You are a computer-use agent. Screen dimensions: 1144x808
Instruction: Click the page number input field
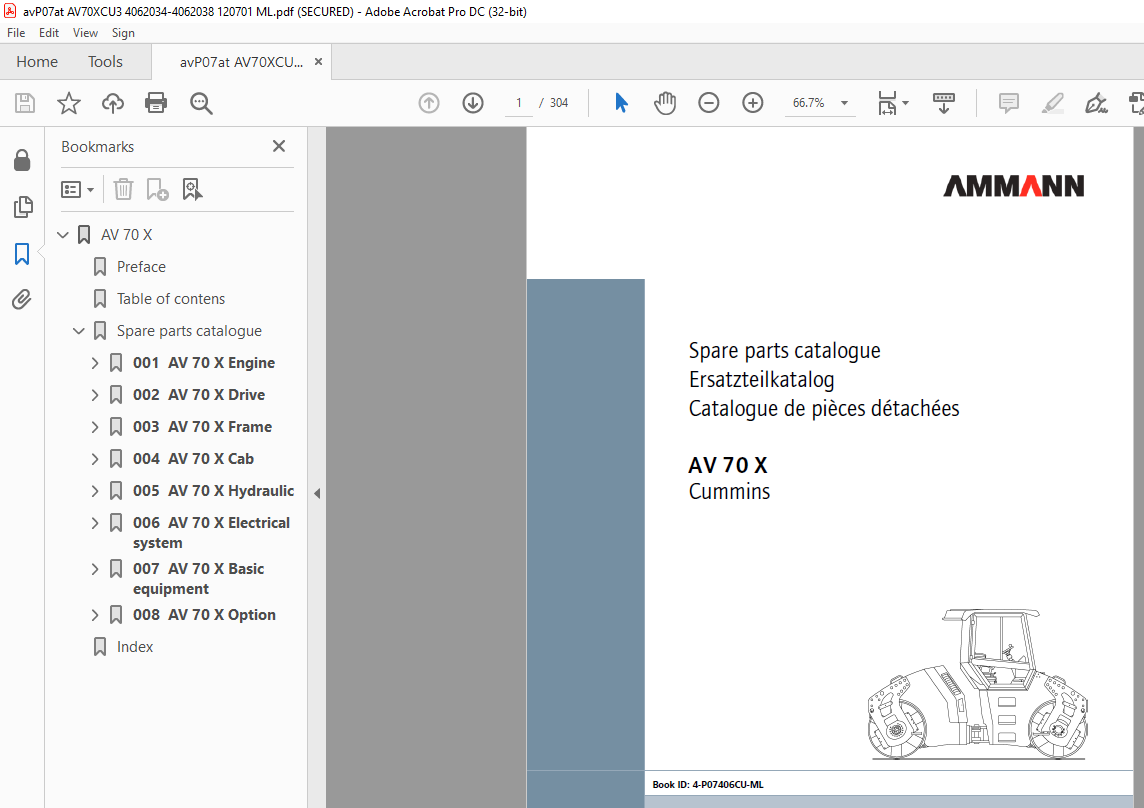pos(519,103)
